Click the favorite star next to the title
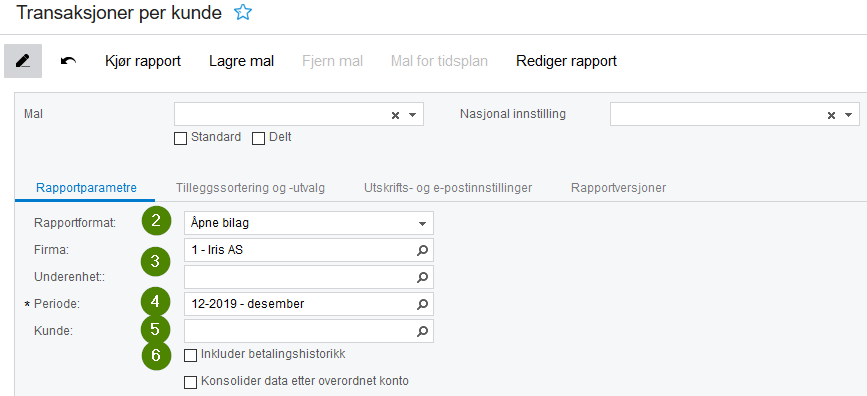867x396 pixels. [x=243, y=12]
